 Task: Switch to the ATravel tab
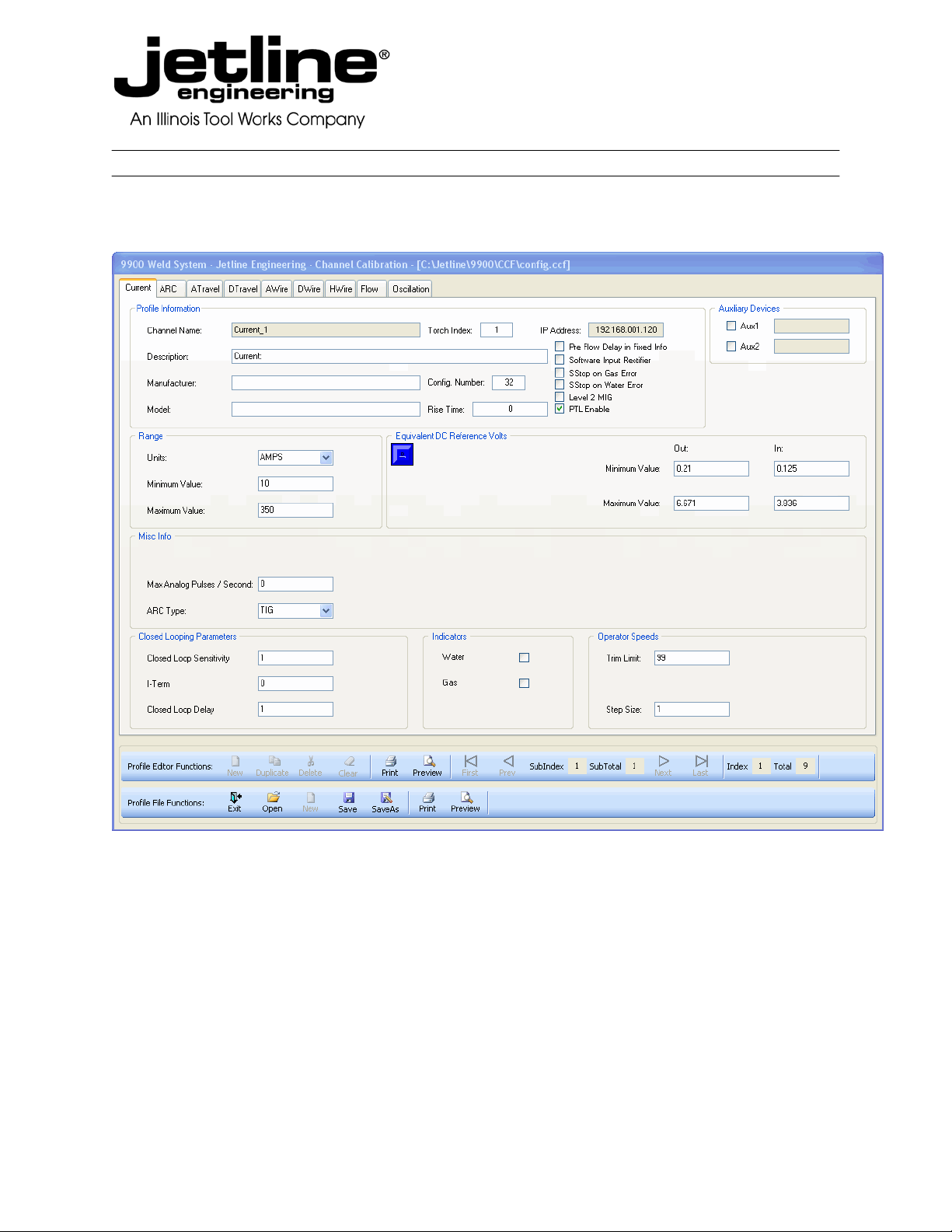click(x=205, y=289)
